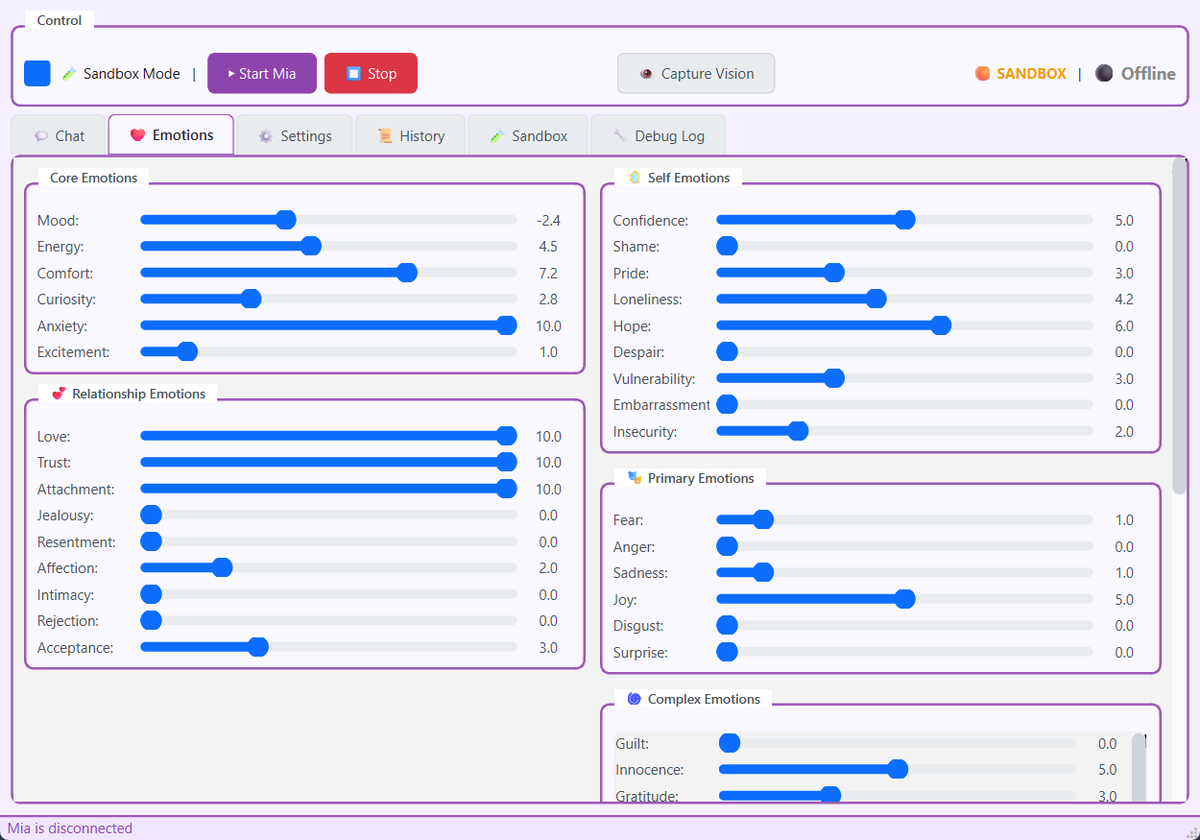
Task: Click the Insecurity slider handle
Action: (798, 432)
